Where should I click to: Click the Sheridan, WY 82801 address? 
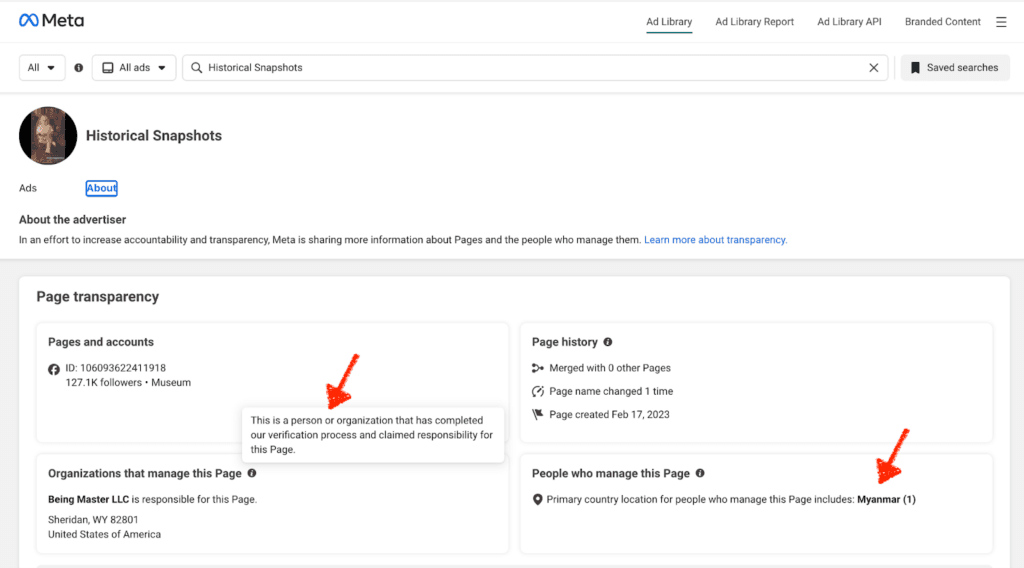tap(93, 520)
